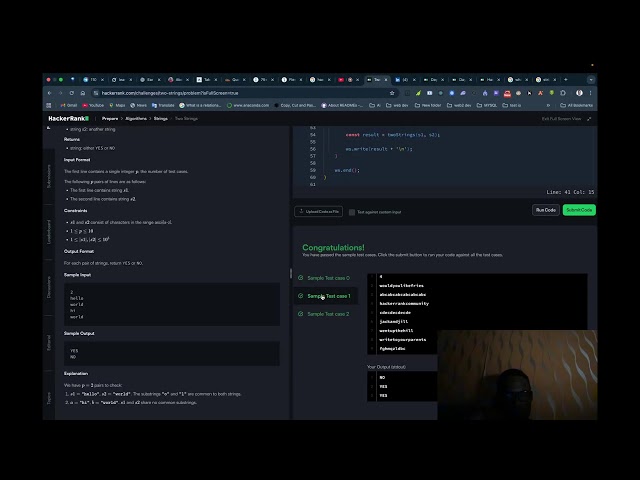Switch to the Leaderboard side tab
The image size is (640, 480).
point(49,231)
